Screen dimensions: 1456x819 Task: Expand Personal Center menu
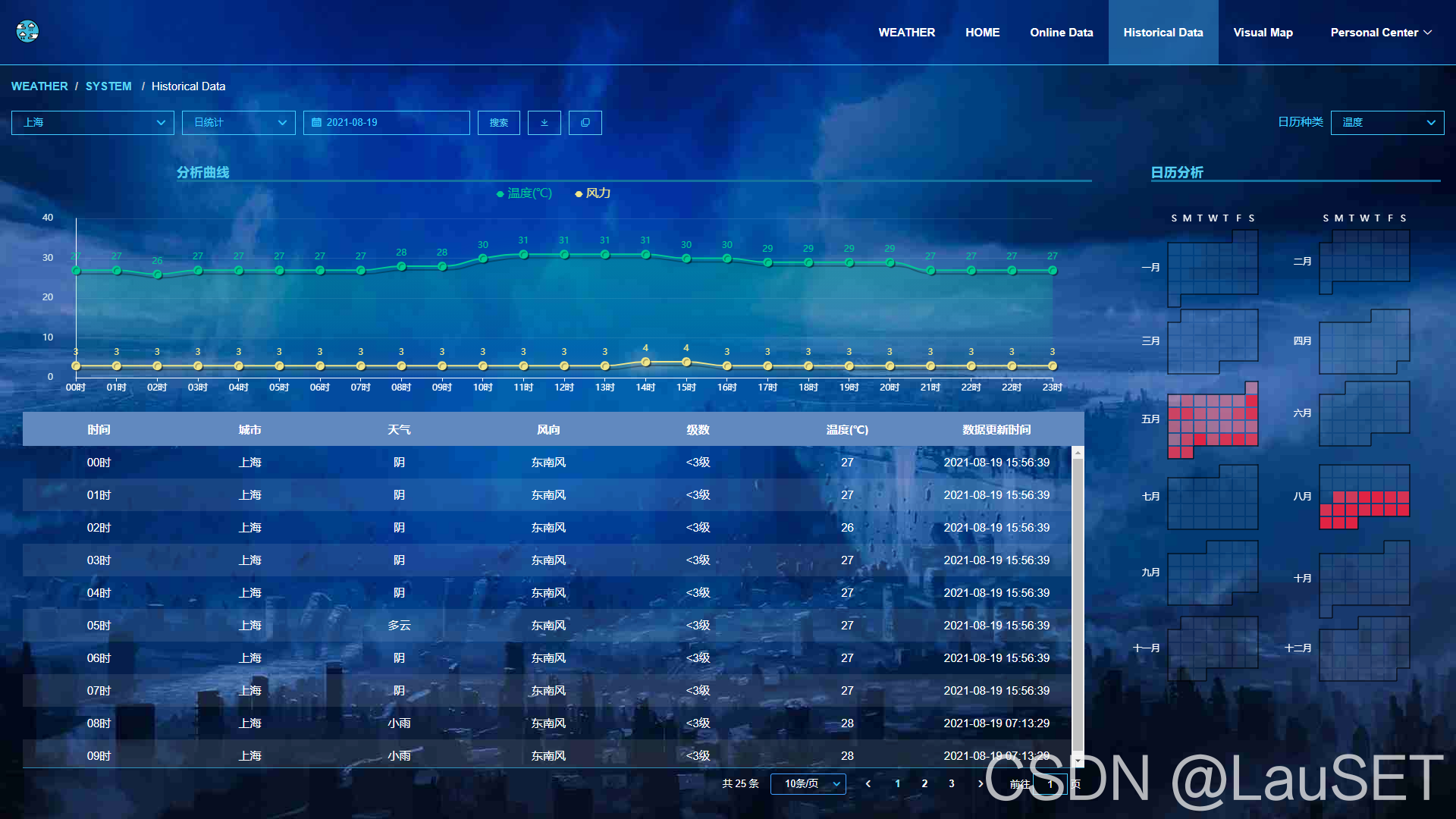point(1381,33)
